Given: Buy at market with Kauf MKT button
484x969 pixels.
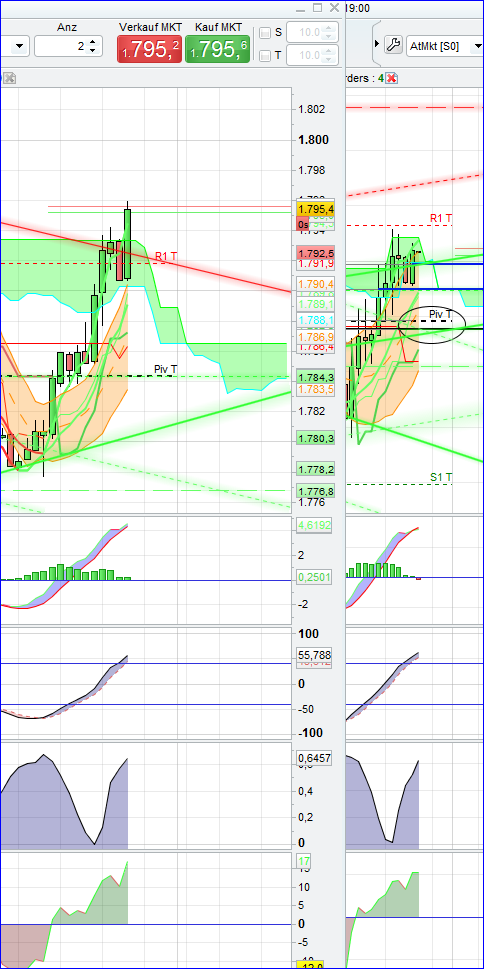Looking at the screenshot, I should pyautogui.click(x=218, y=48).
